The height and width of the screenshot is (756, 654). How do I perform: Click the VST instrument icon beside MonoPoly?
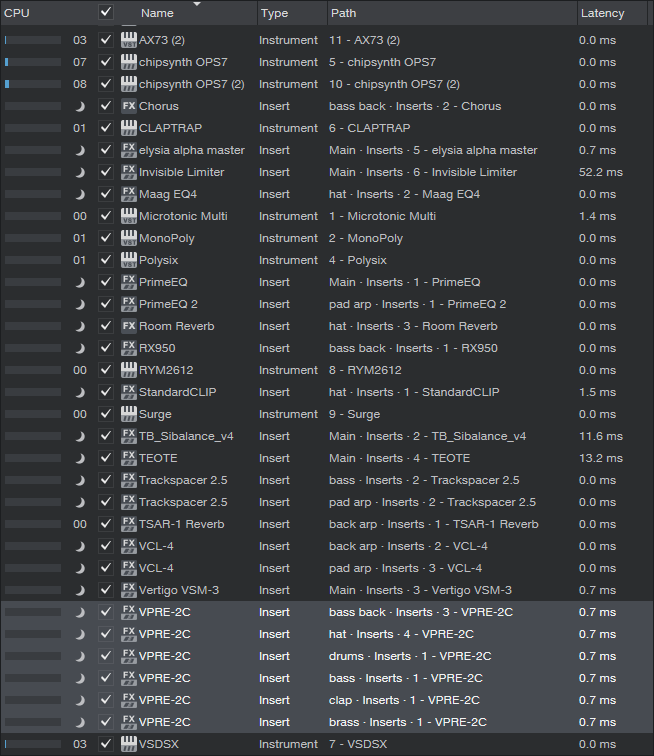pyautogui.click(x=128, y=238)
